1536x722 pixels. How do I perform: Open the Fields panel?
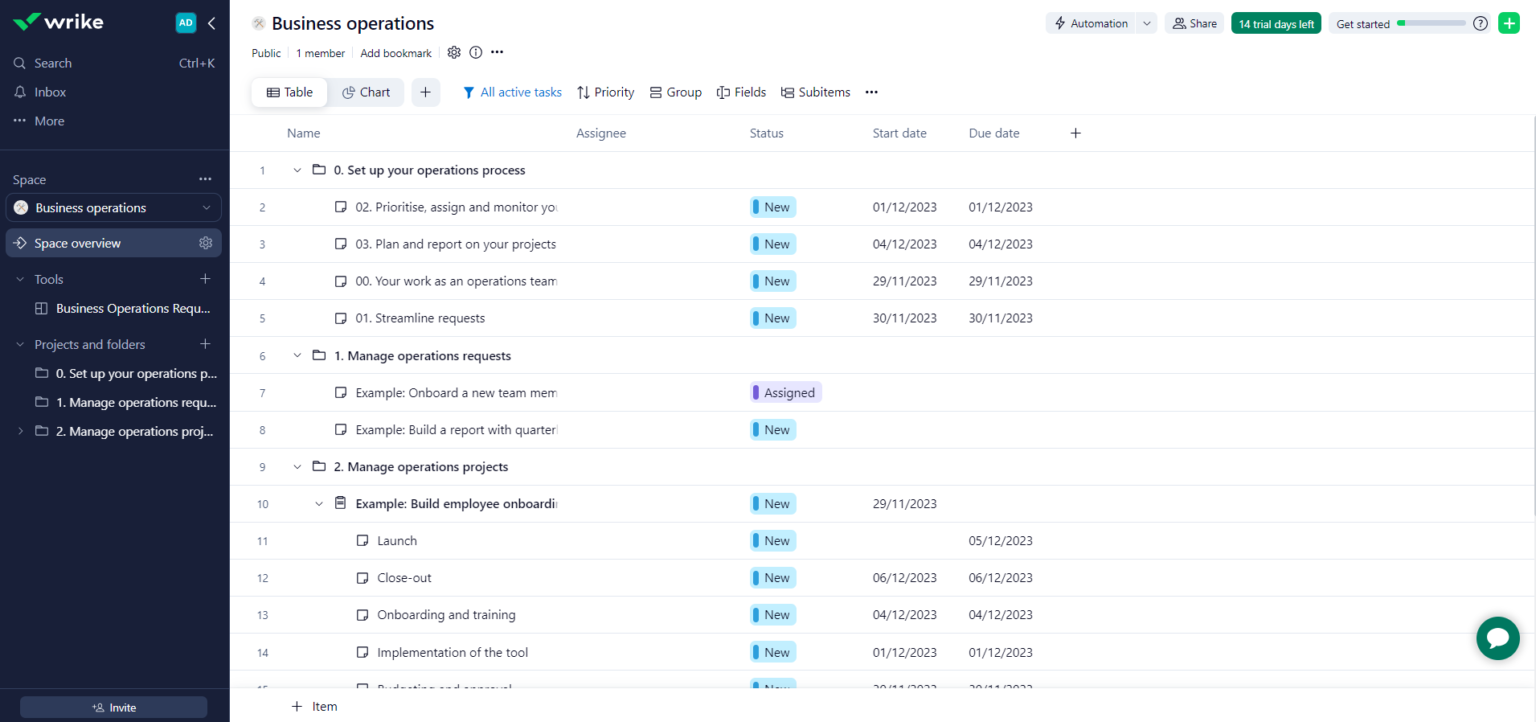tap(741, 92)
